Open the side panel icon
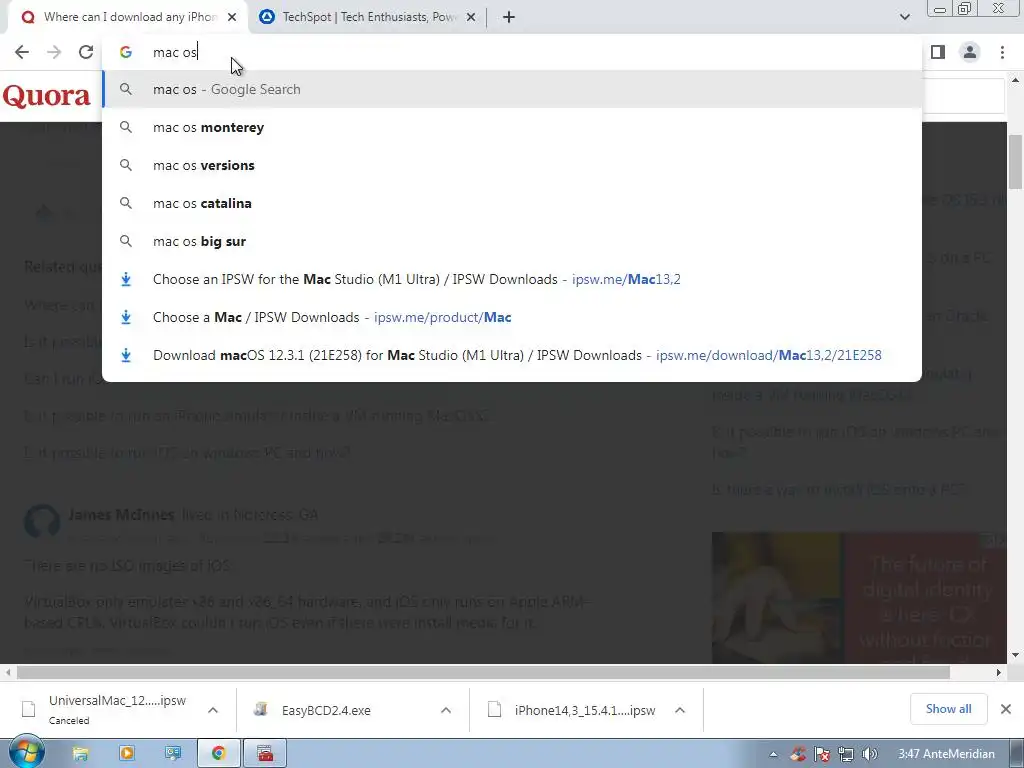The height and width of the screenshot is (768, 1024). 938,52
